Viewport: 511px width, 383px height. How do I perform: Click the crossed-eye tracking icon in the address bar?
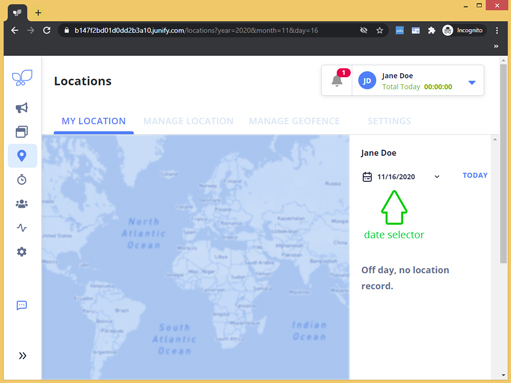click(363, 30)
